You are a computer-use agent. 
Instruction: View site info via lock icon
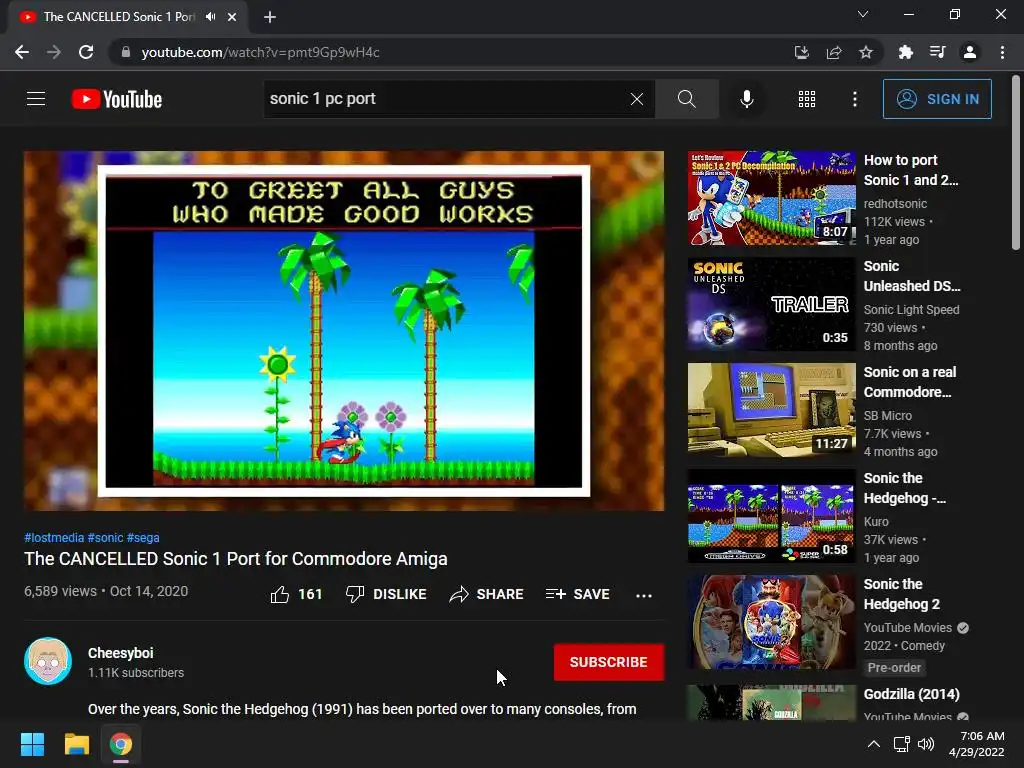click(125, 52)
